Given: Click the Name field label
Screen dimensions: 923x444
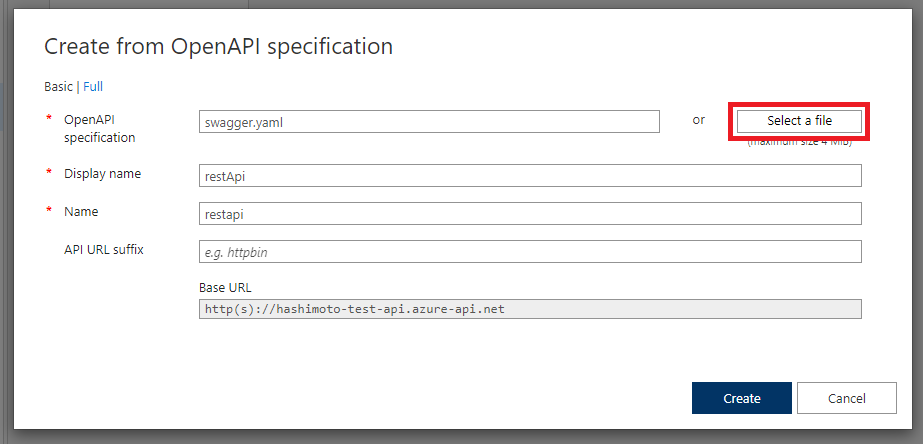Looking at the screenshot, I should pos(81,211).
